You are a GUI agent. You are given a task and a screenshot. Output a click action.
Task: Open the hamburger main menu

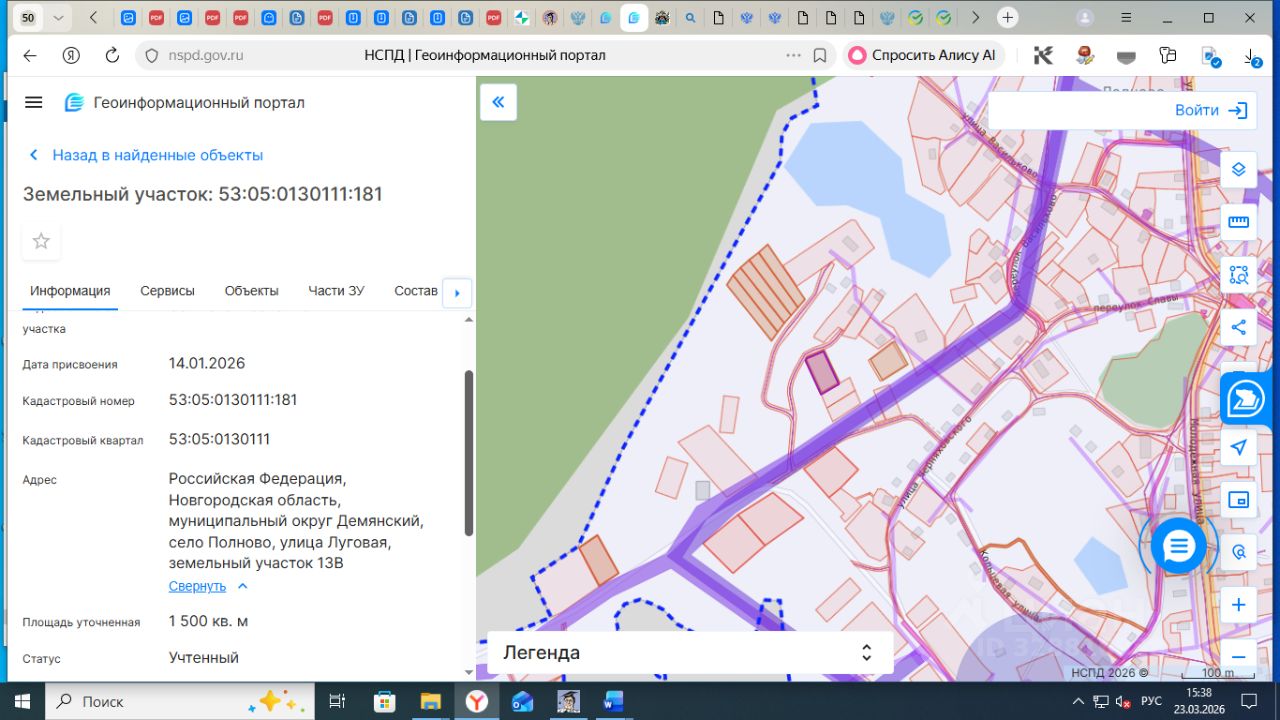pos(33,102)
